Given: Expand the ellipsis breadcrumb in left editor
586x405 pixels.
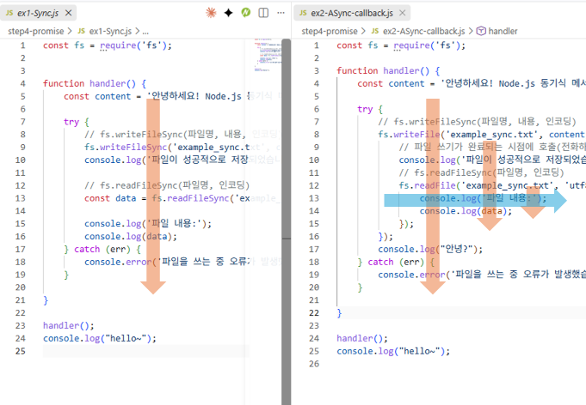Looking at the screenshot, I should tap(145, 31).
